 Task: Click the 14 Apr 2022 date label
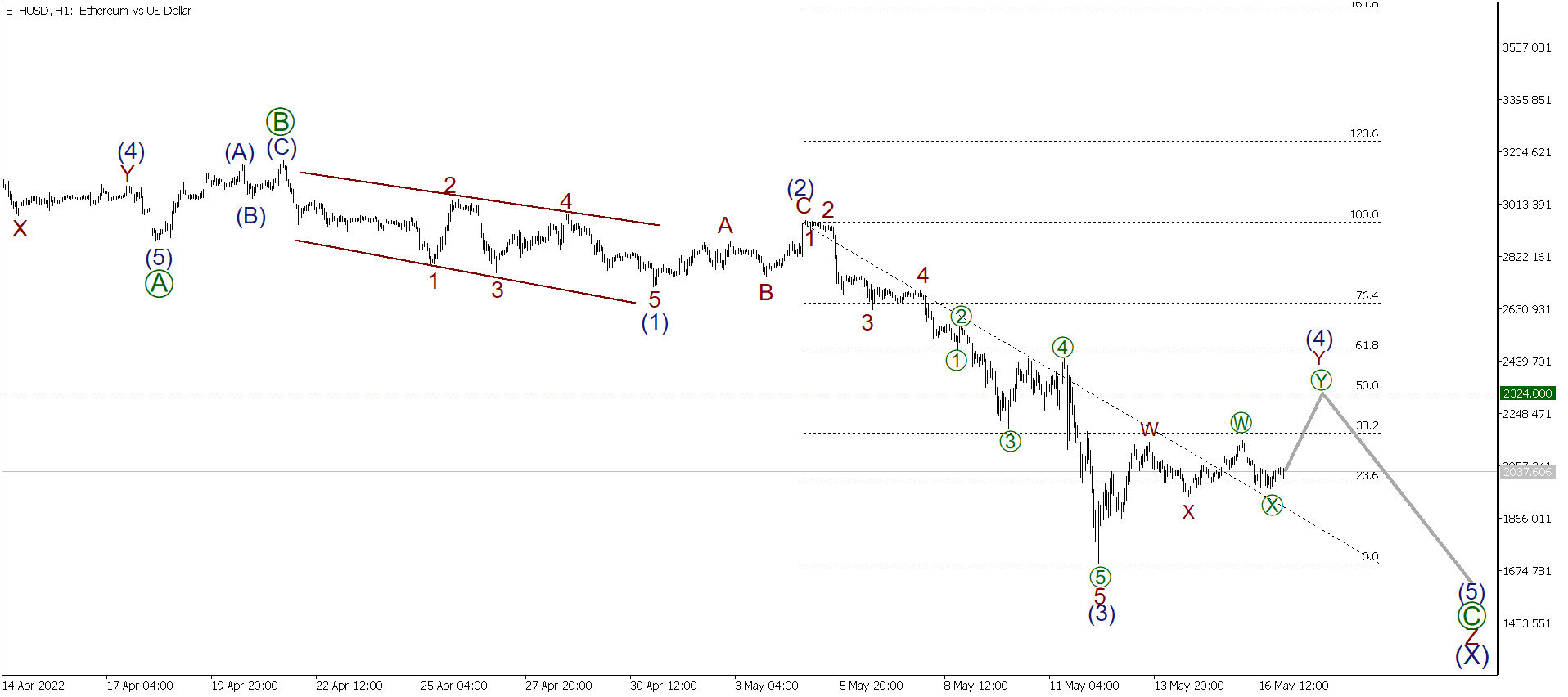coord(34,686)
